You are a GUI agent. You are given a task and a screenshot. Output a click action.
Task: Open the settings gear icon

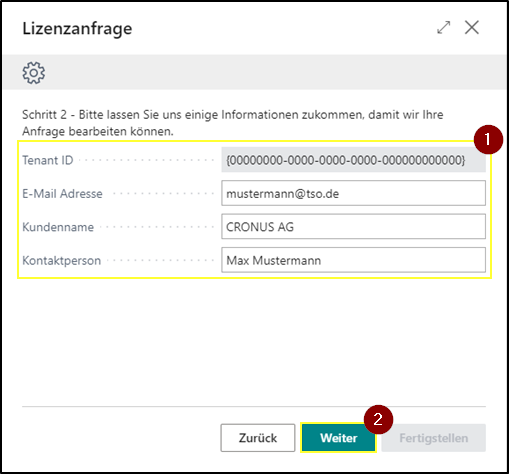[x=34, y=72]
